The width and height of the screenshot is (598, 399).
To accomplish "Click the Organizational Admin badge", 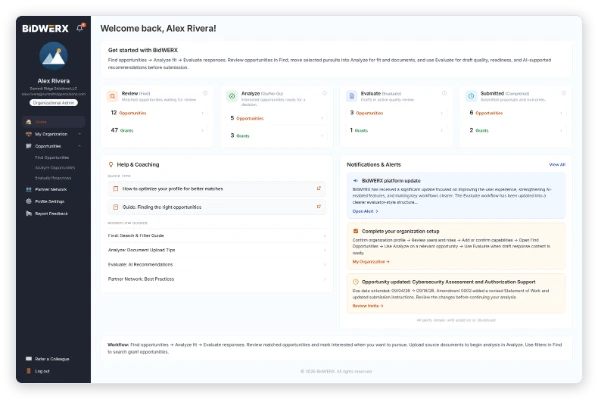I will 53,103.
